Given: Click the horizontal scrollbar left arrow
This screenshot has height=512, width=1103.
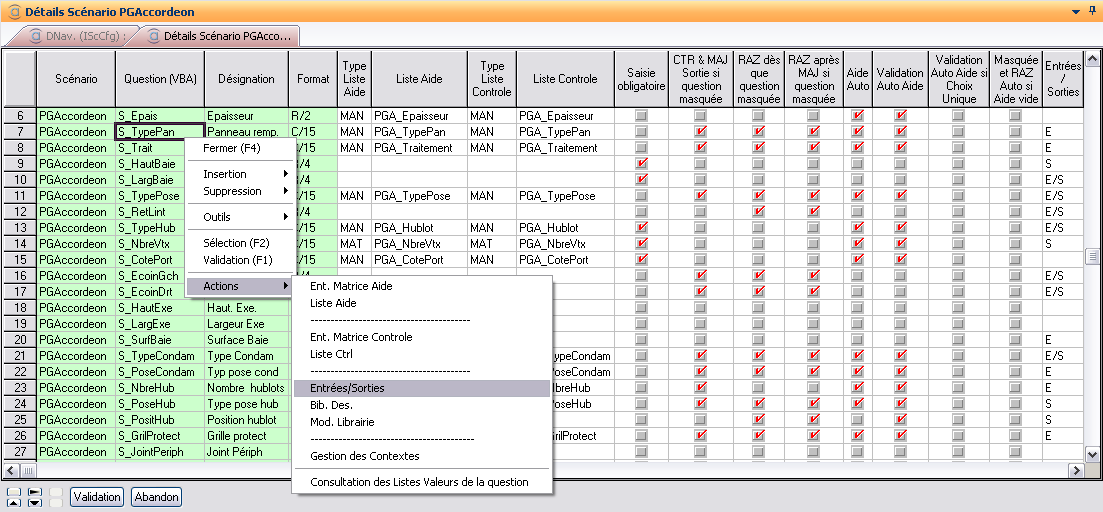Looking at the screenshot, I should (x=11, y=470).
